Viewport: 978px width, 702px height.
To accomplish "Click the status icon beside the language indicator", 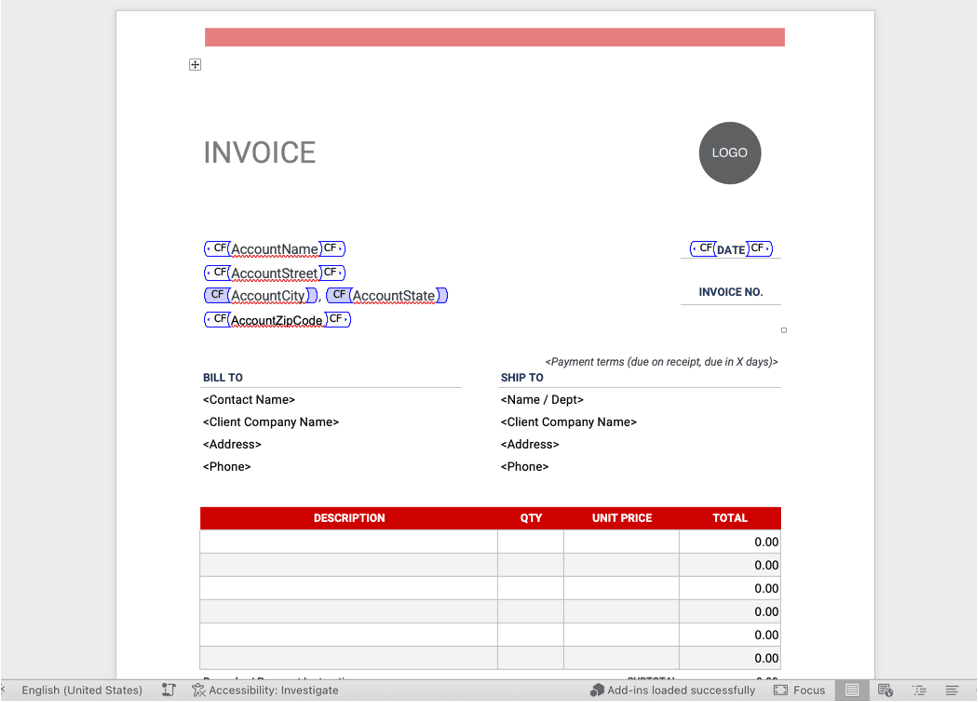I will pos(168,690).
